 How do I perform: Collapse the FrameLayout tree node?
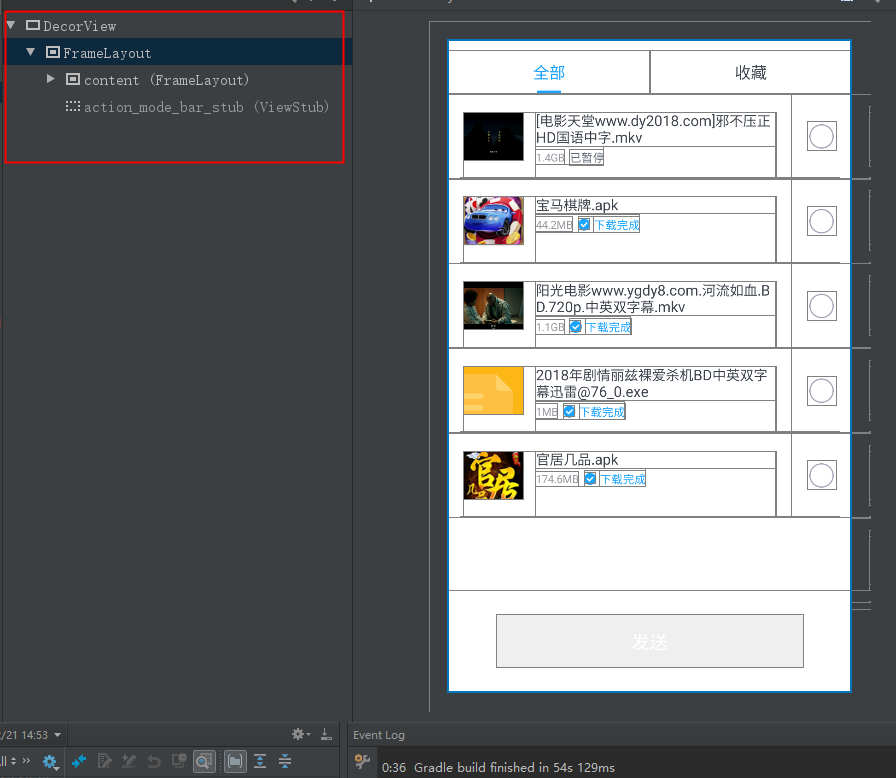pos(30,52)
